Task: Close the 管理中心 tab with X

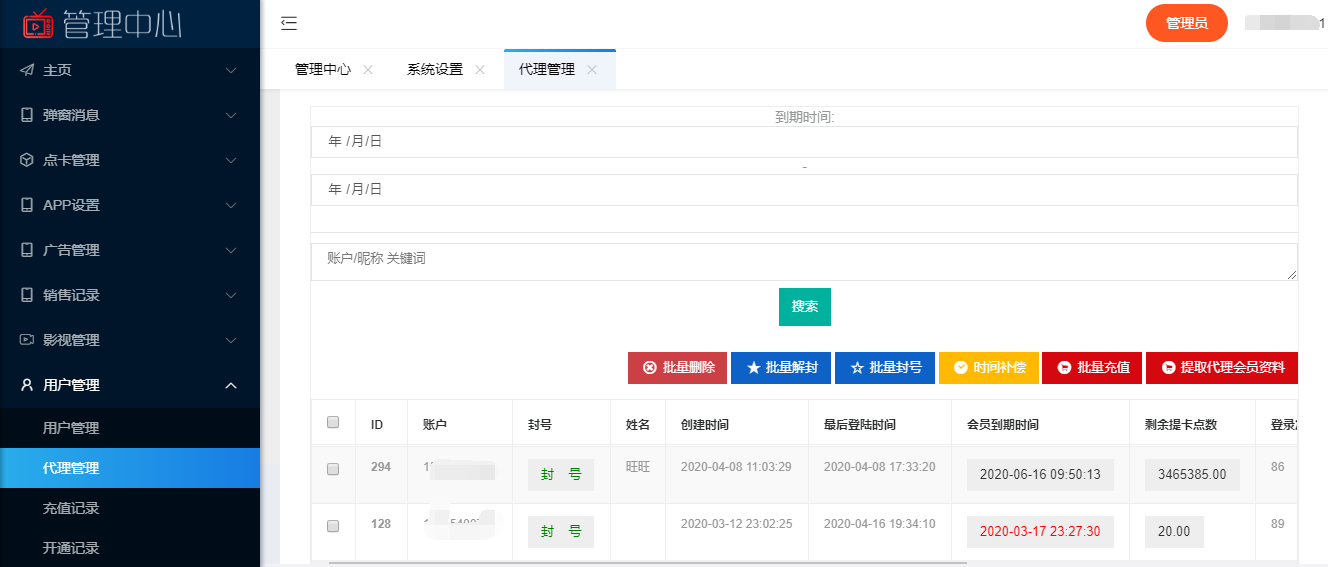Action: click(368, 70)
